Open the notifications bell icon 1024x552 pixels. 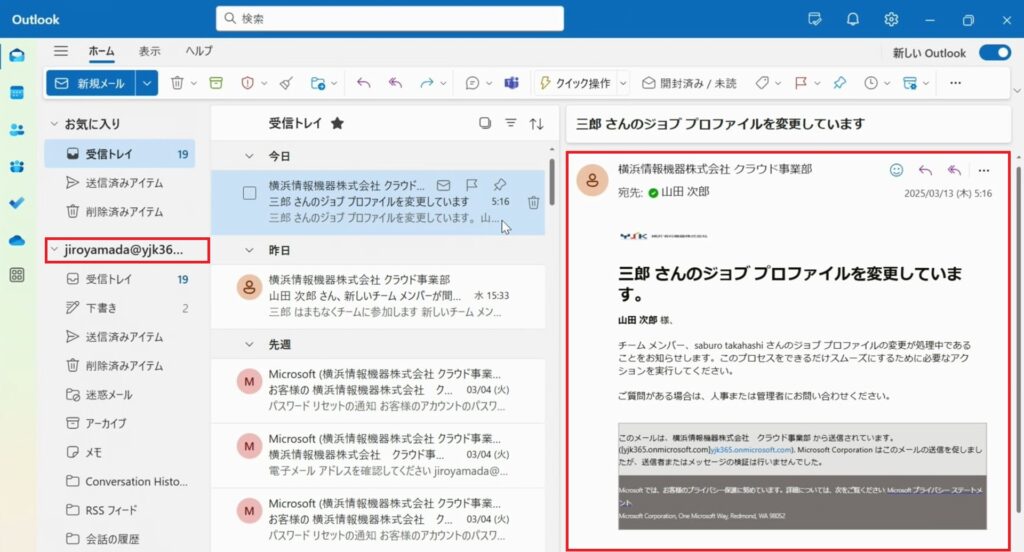pos(853,20)
